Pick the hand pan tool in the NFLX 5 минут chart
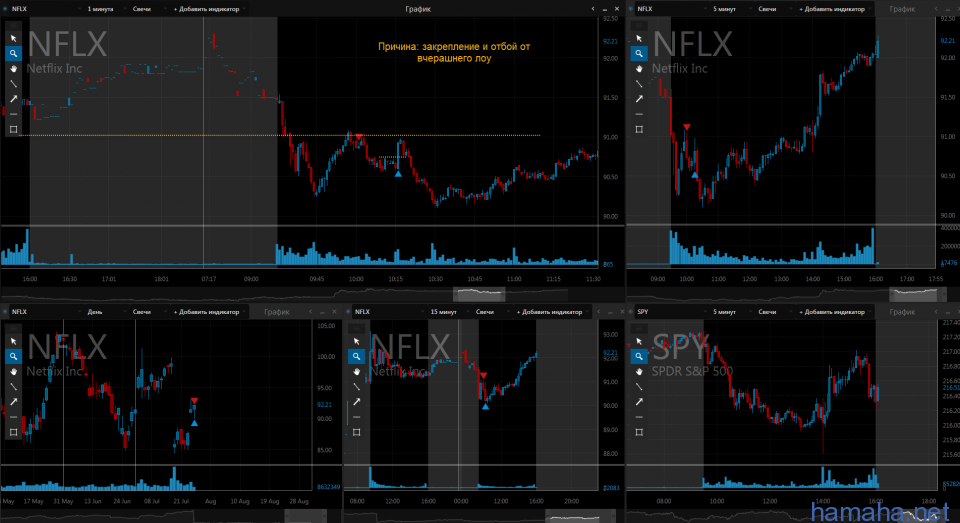Viewport: 960px width, 523px height. click(x=639, y=69)
